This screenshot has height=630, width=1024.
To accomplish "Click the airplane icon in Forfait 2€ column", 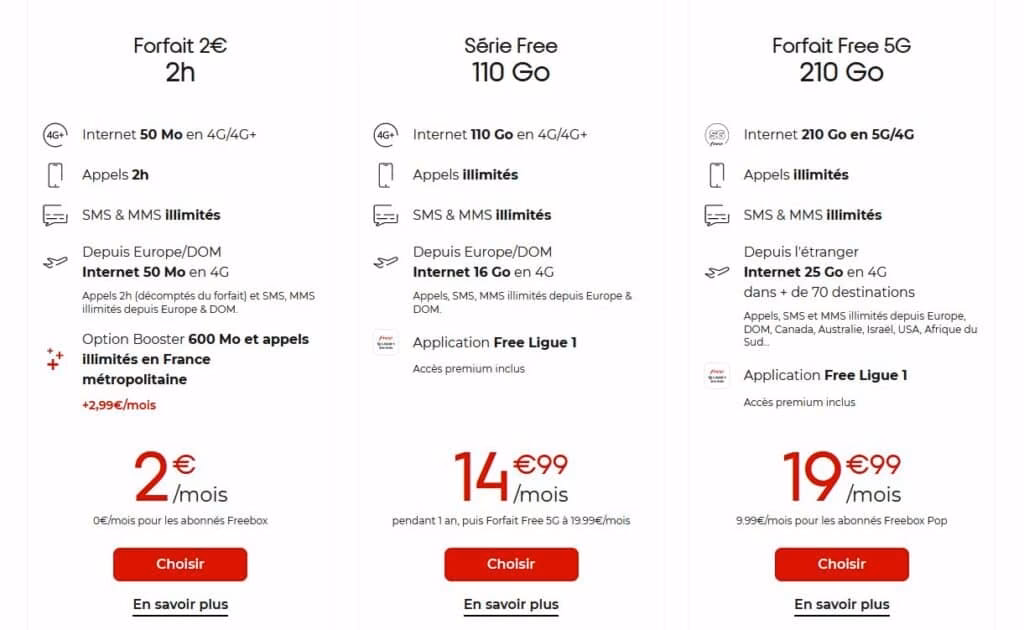I will coord(55,262).
